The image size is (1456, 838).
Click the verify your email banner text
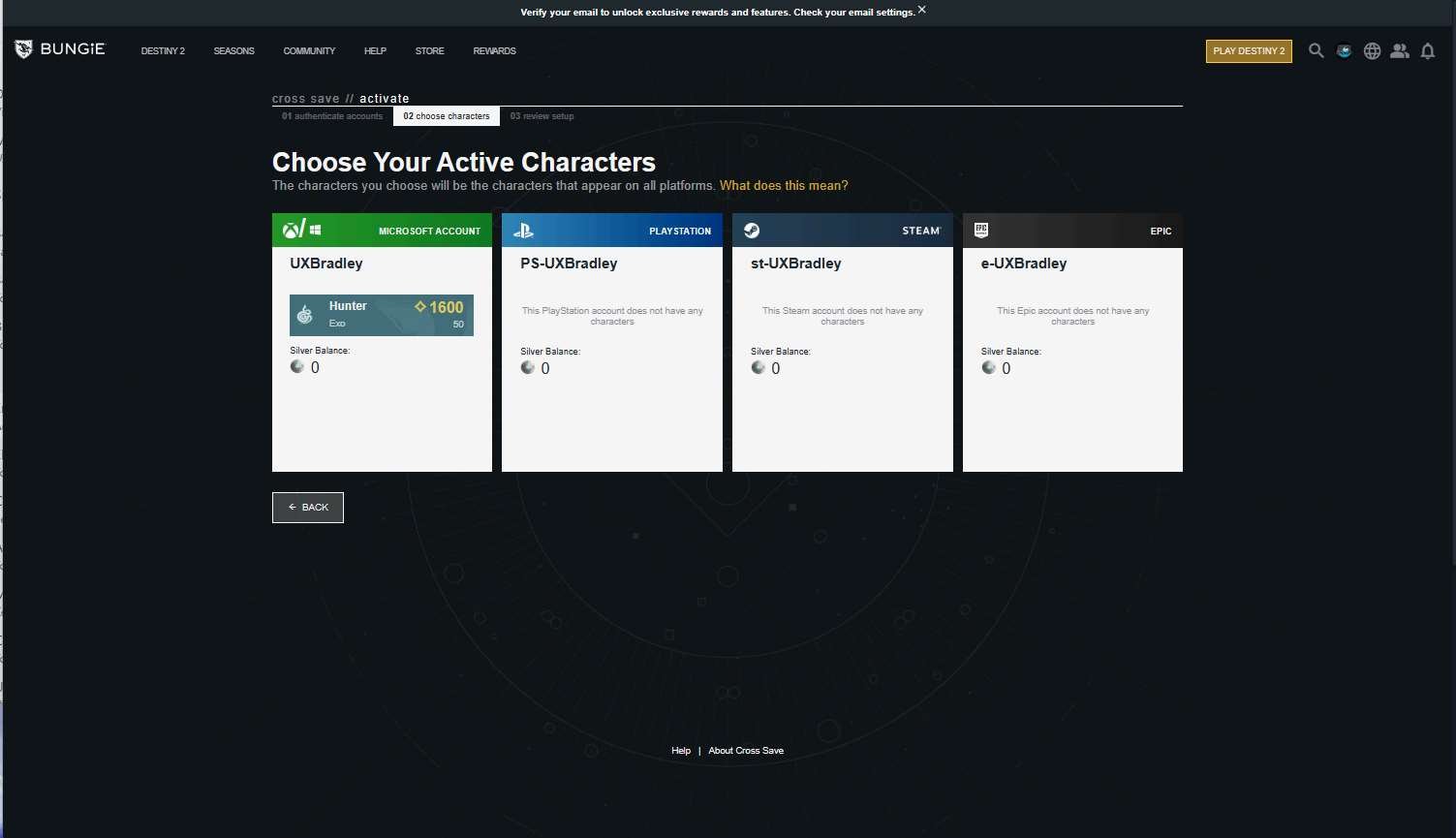[x=718, y=13]
